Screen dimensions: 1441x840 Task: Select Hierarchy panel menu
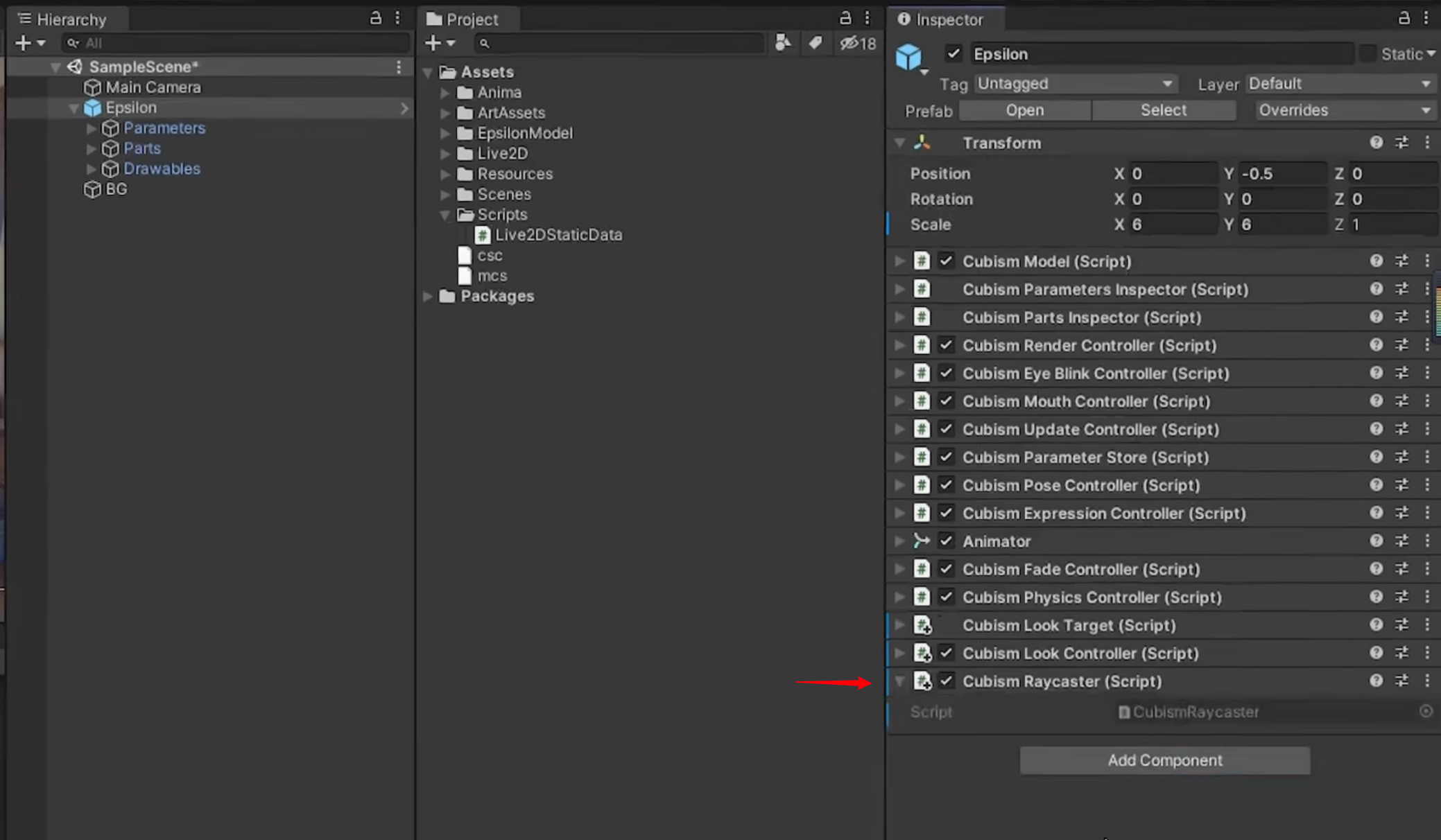[398, 18]
